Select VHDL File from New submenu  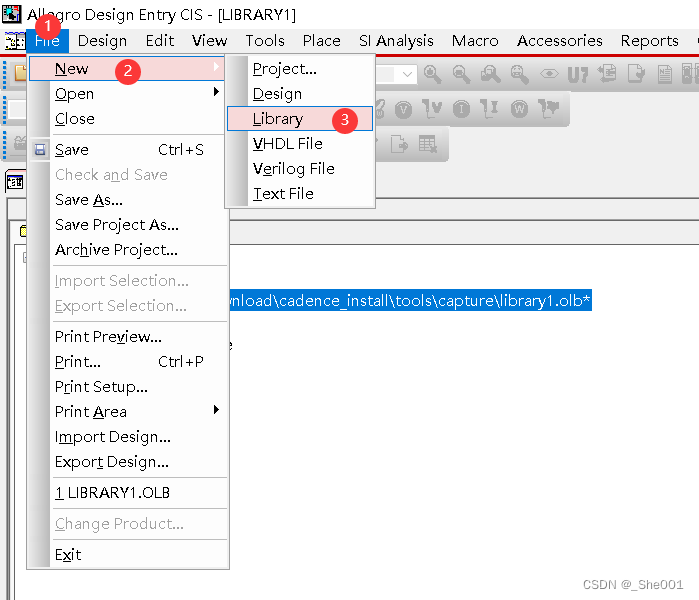pos(288,144)
